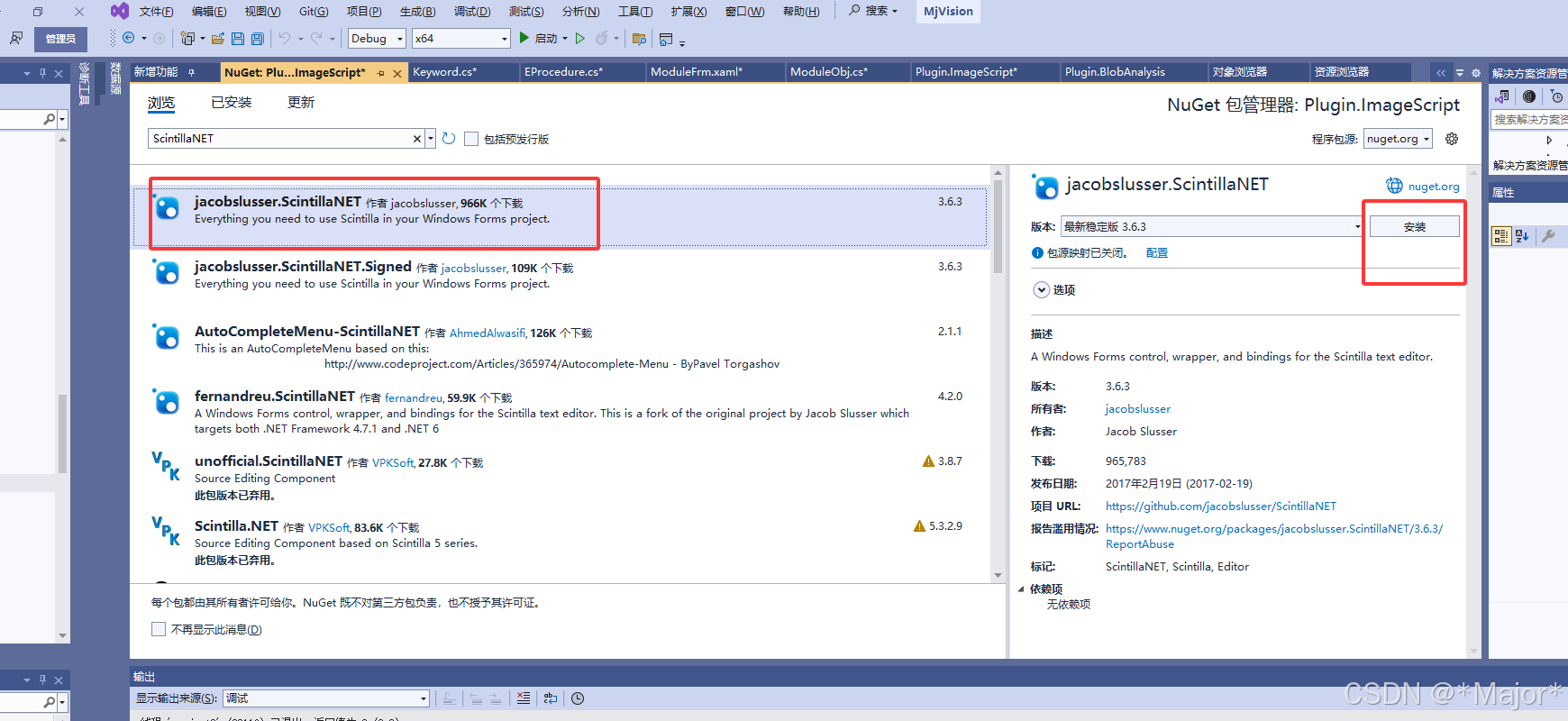Click the Configure package source mapping link
1568x721 pixels.
1156,253
